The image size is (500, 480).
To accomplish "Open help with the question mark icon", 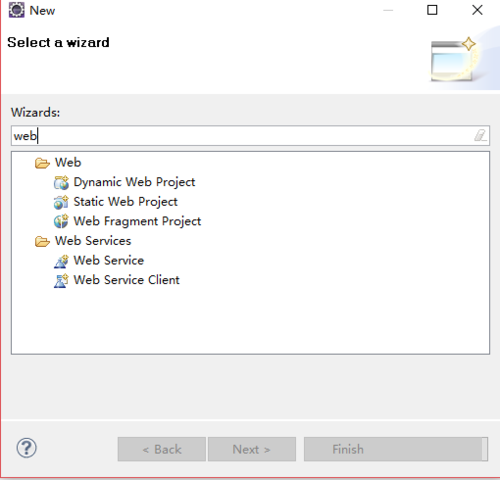I will [27, 448].
